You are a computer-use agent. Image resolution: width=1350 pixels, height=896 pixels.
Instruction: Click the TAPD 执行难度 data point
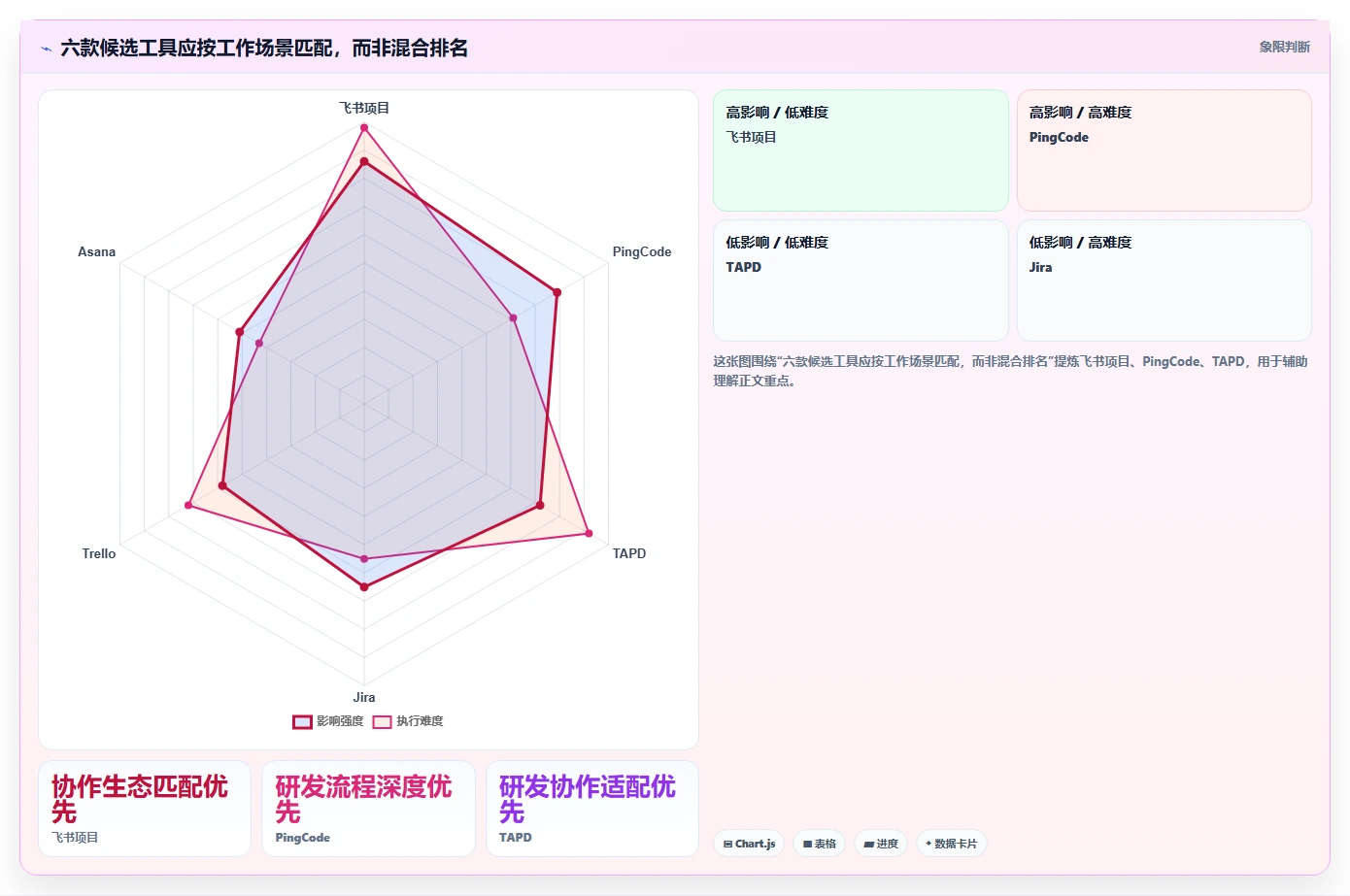[589, 533]
